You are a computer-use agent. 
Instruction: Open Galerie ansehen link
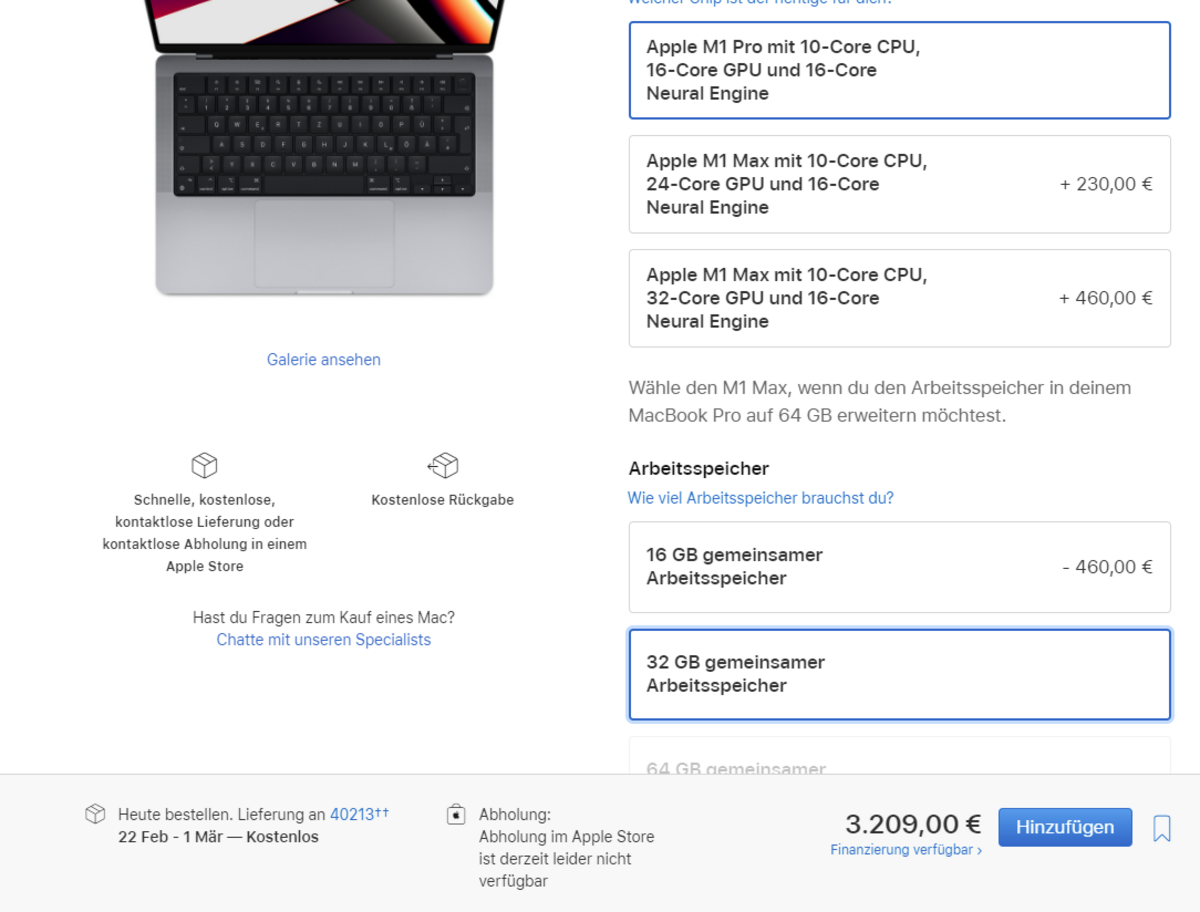(323, 360)
